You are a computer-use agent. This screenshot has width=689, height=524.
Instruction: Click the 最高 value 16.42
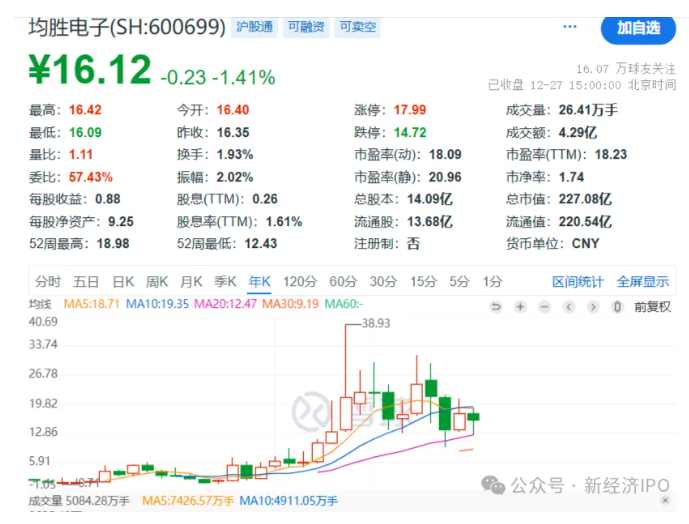pyautogui.click(x=85, y=110)
